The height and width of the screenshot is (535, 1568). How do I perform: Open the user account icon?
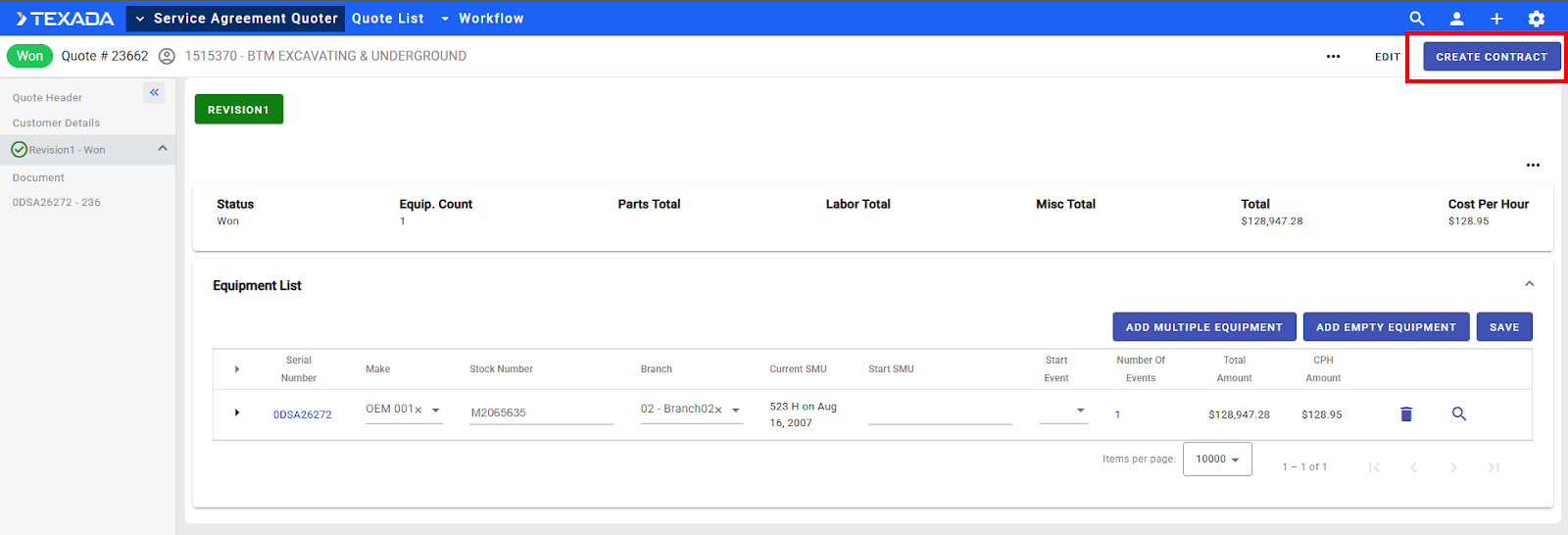point(1456,19)
